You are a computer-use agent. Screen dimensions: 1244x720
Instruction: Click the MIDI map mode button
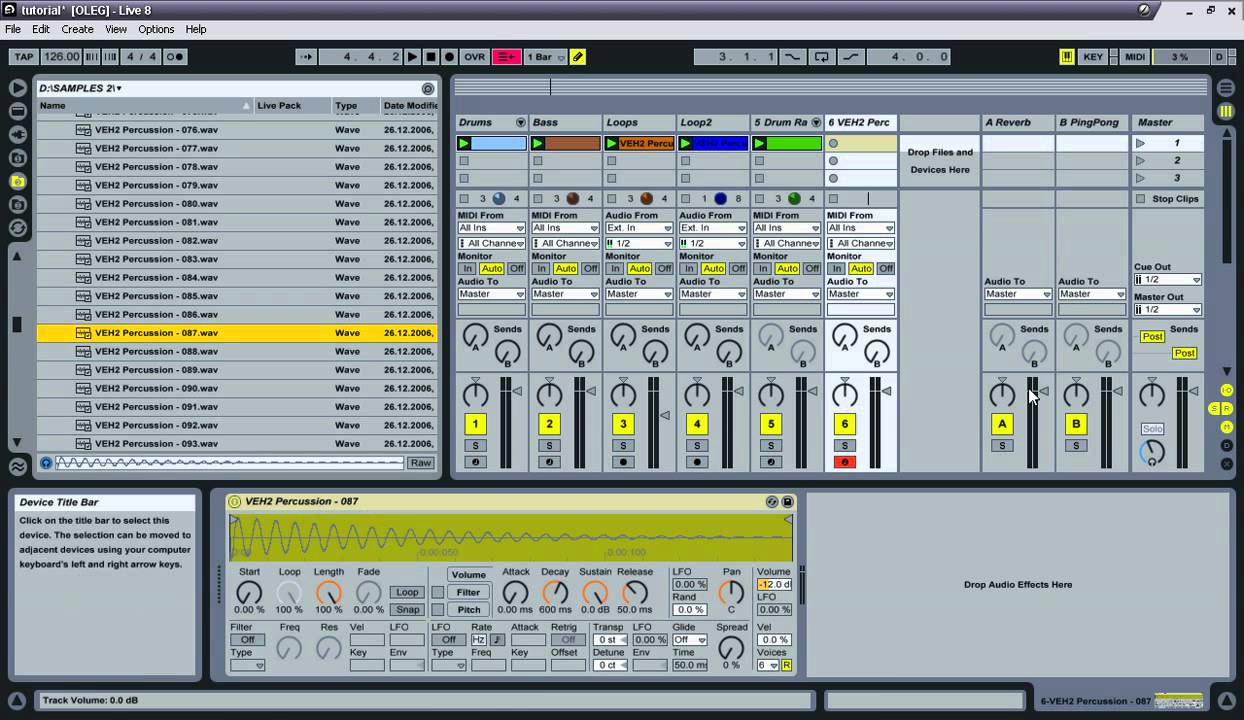pos(1135,57)
